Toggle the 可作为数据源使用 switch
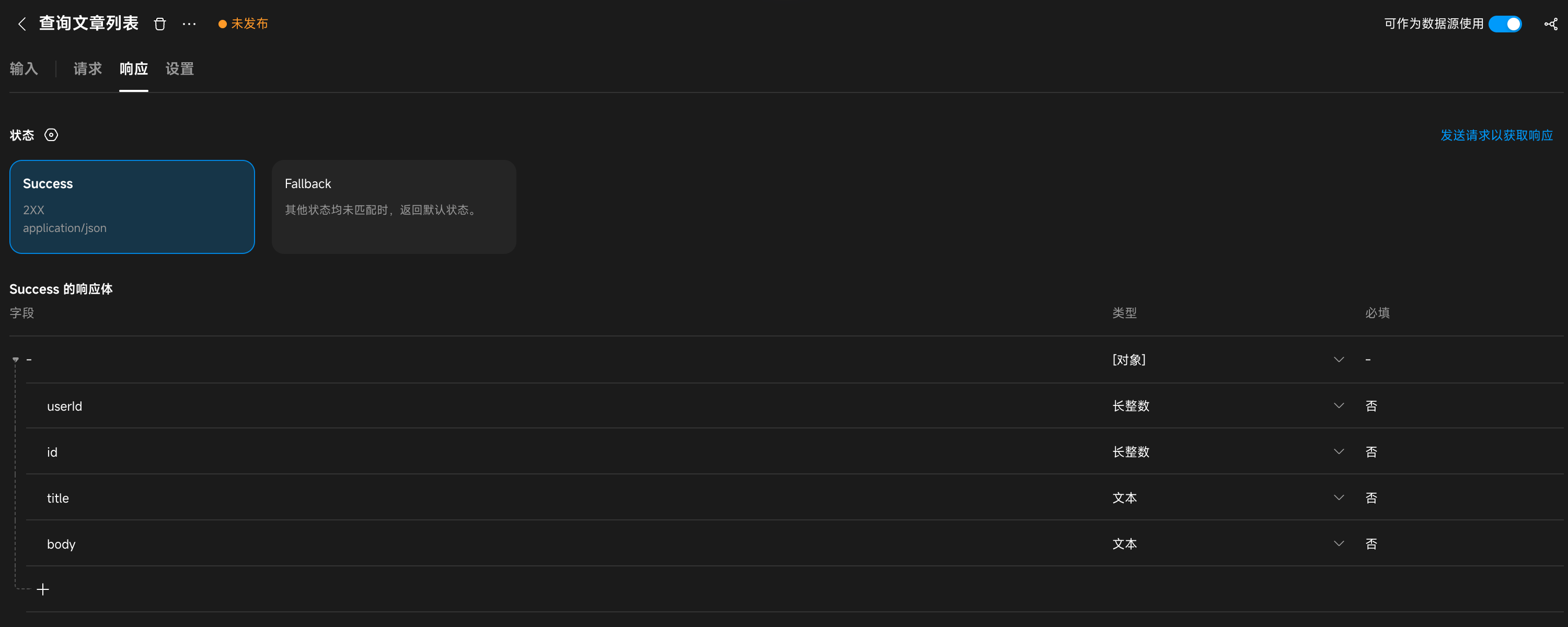 coord(1505,24)
